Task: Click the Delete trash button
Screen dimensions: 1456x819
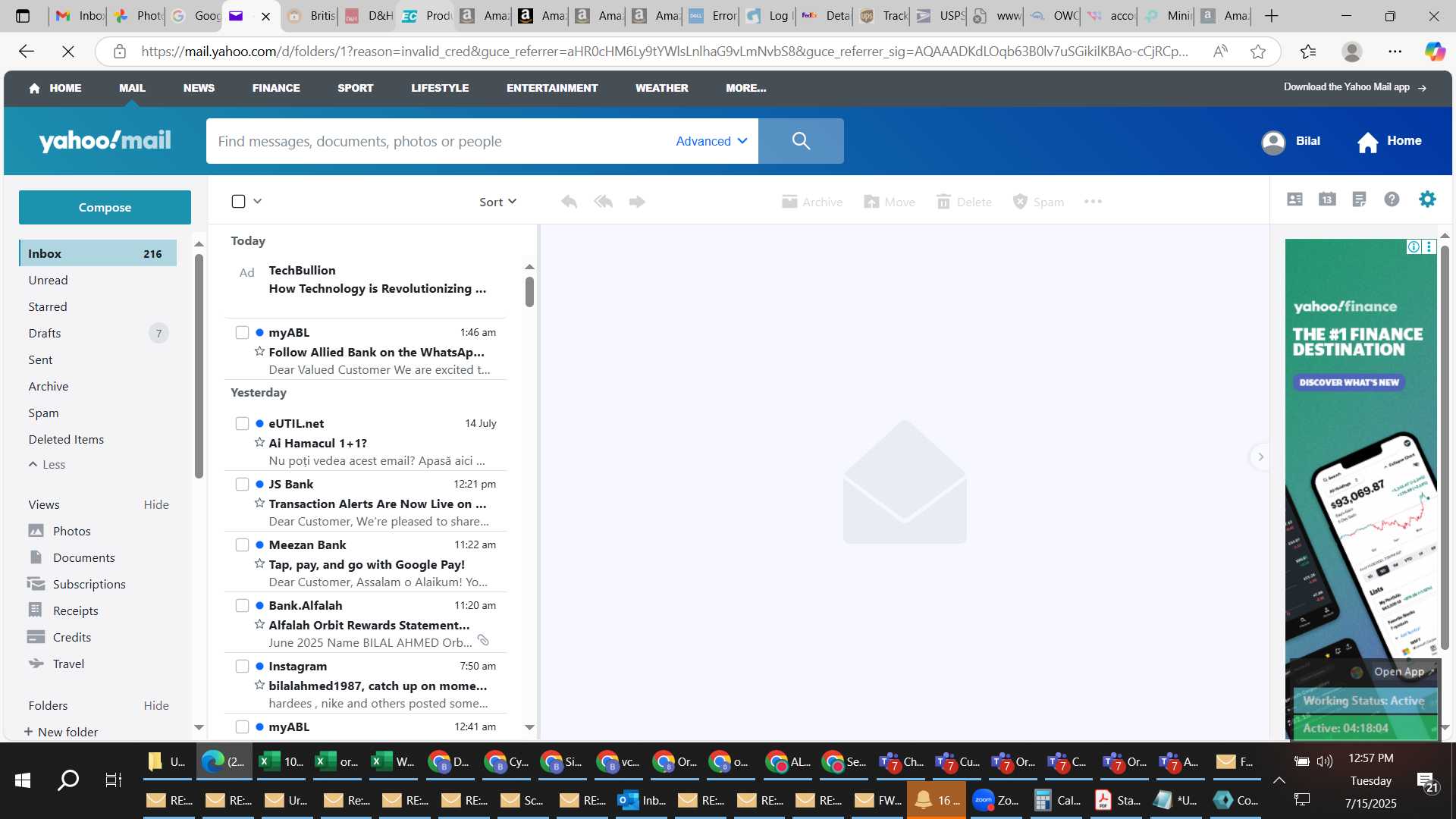Action: [x=964, y=202]
